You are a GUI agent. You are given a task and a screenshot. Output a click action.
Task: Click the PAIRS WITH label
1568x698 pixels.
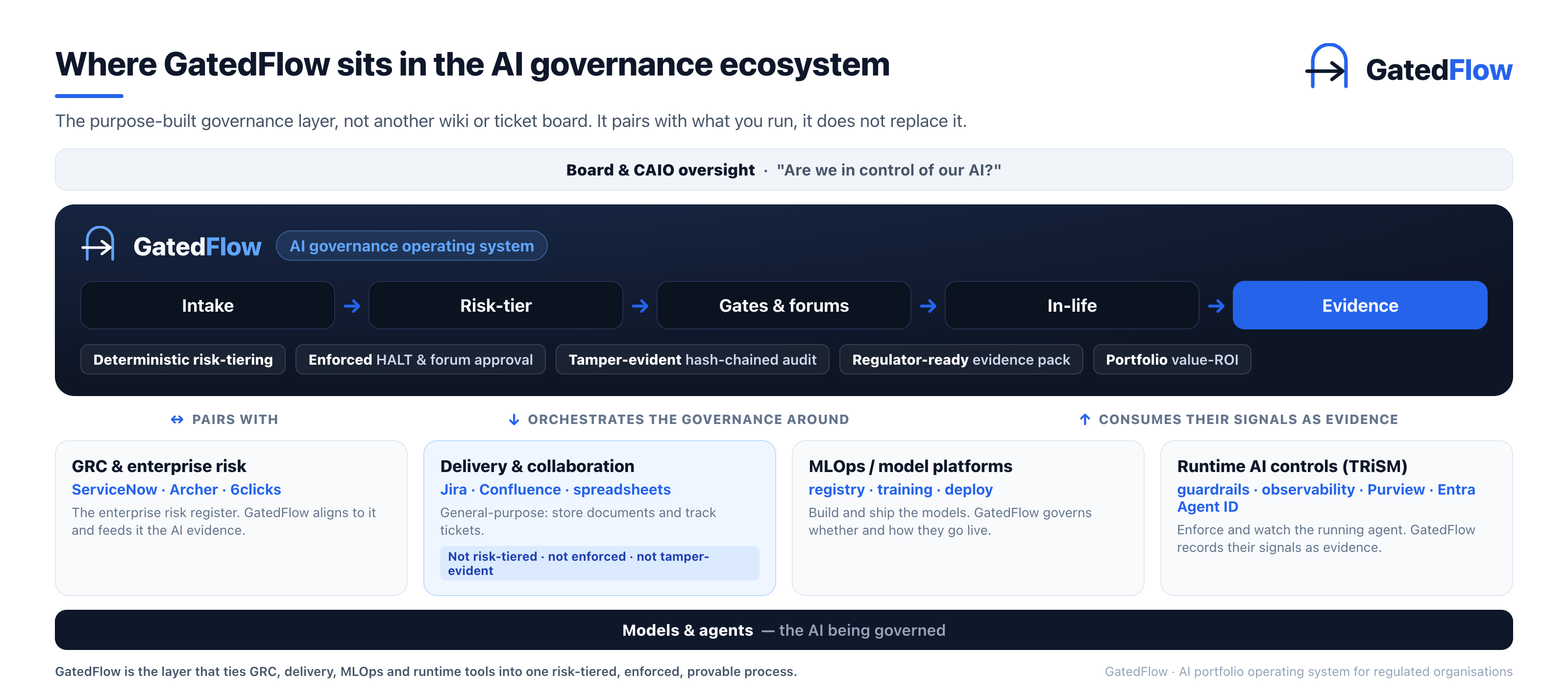point(235,420)
